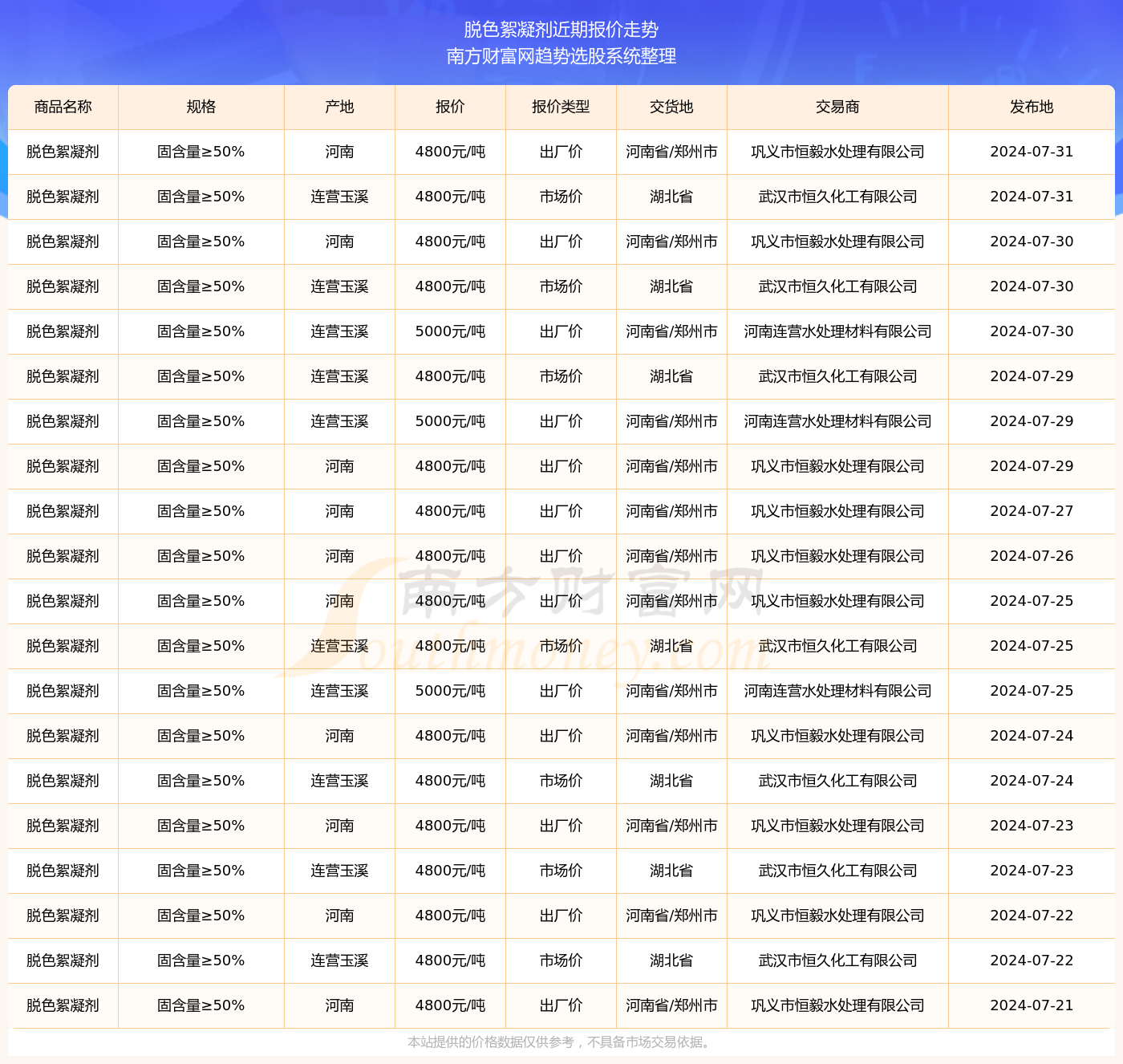The width and height of the screenshot is (1123, 1064).
Task: Click the 交易商 column header
Action: click(837, 107)
